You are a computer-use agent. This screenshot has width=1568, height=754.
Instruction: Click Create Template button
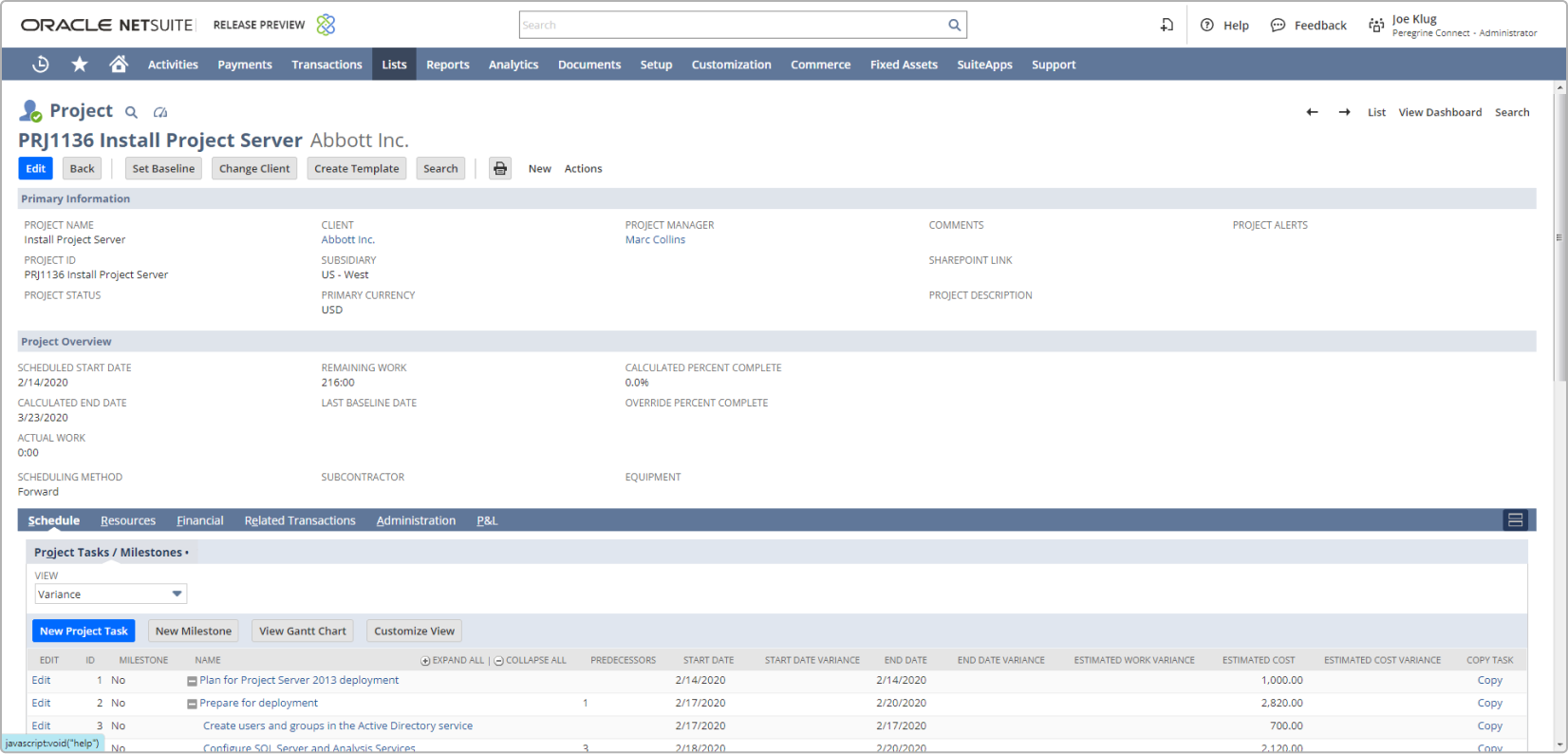coord(357,168)
